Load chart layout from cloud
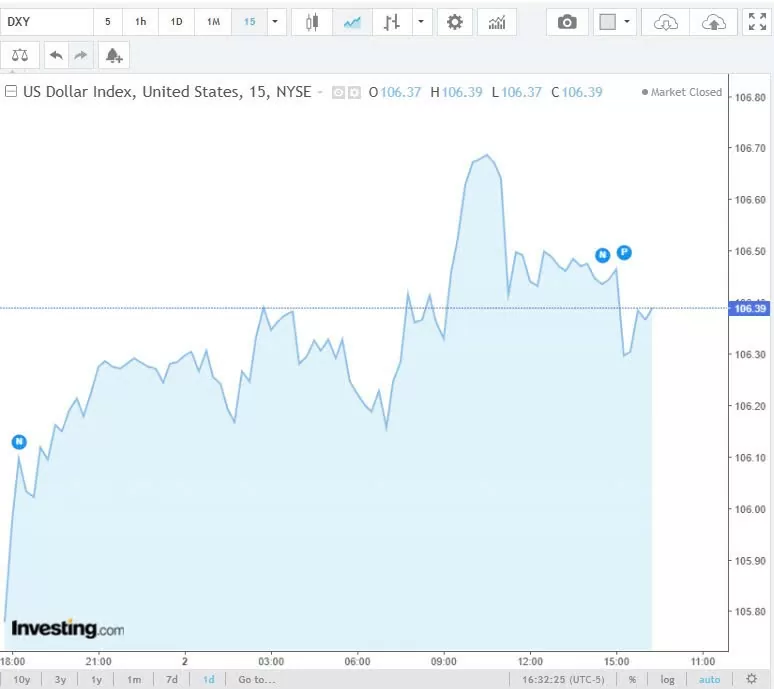The height and width of the screenshot is (689, 774). (666, 21)
